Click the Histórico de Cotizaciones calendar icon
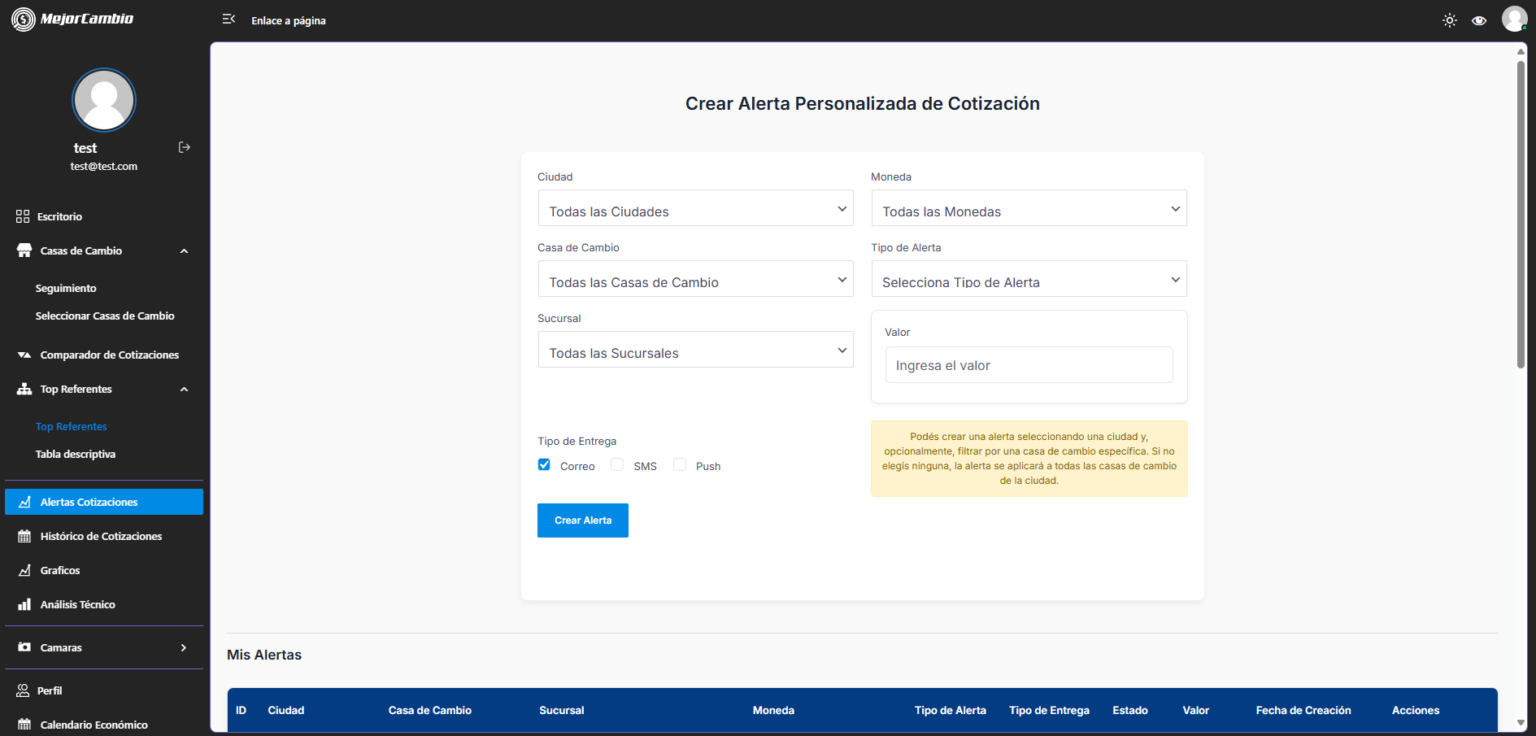The width and height of the screenshot is (1536, 736). click(x=24, y=536)
